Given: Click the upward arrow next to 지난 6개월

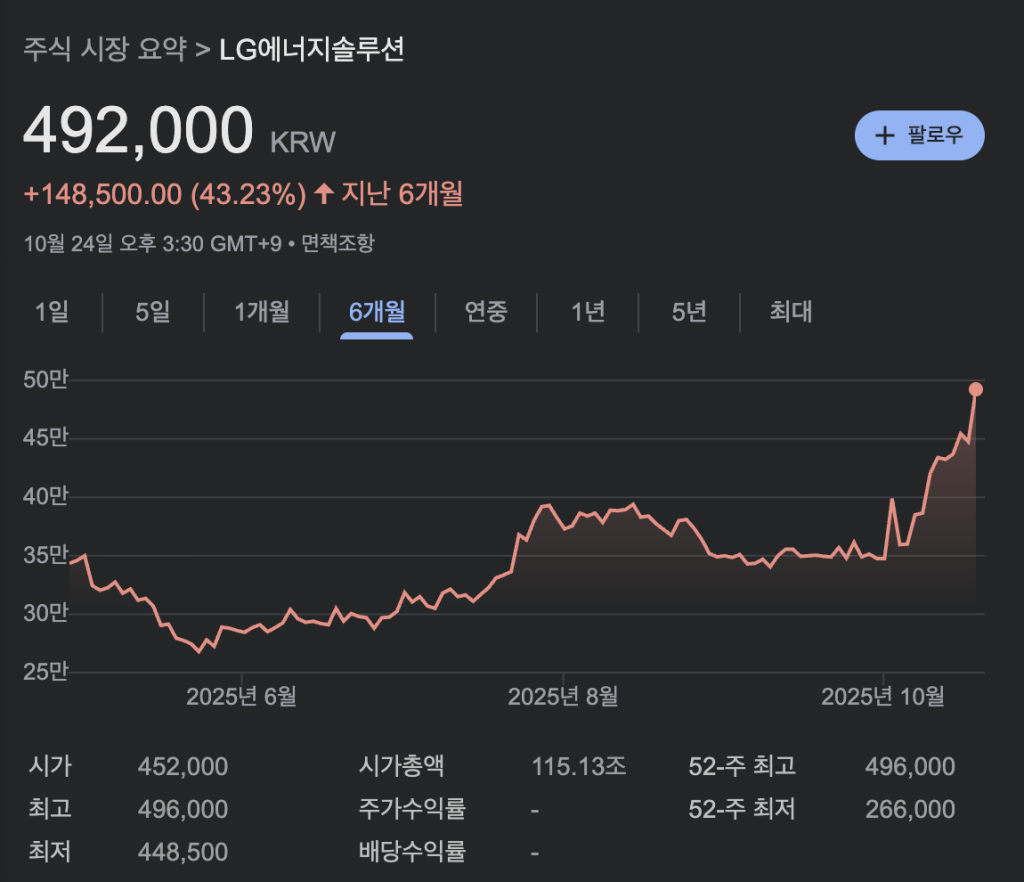Looking at the screenshot, I should point(323,193).
